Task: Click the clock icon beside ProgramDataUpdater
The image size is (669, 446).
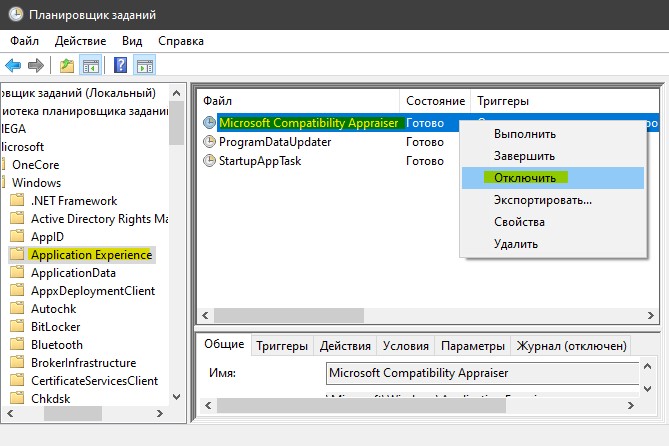Action: [209, 142]
